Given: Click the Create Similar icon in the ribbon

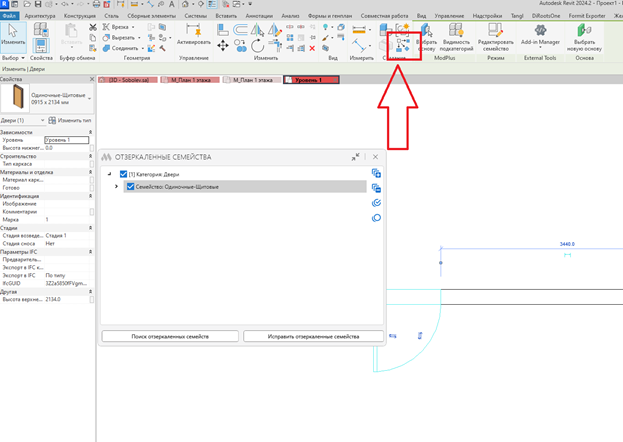Looking at the screenshot, I should [403, 45].
